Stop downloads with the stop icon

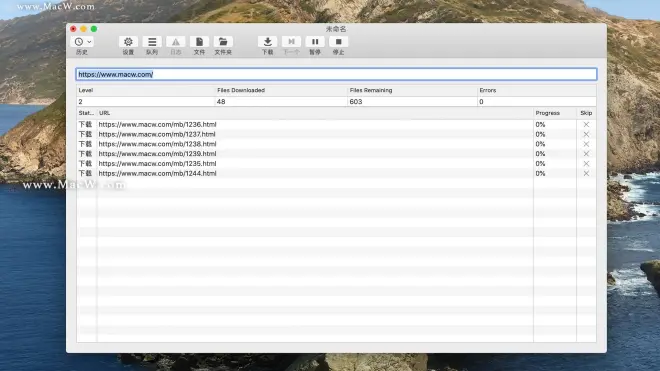point(338,42)
